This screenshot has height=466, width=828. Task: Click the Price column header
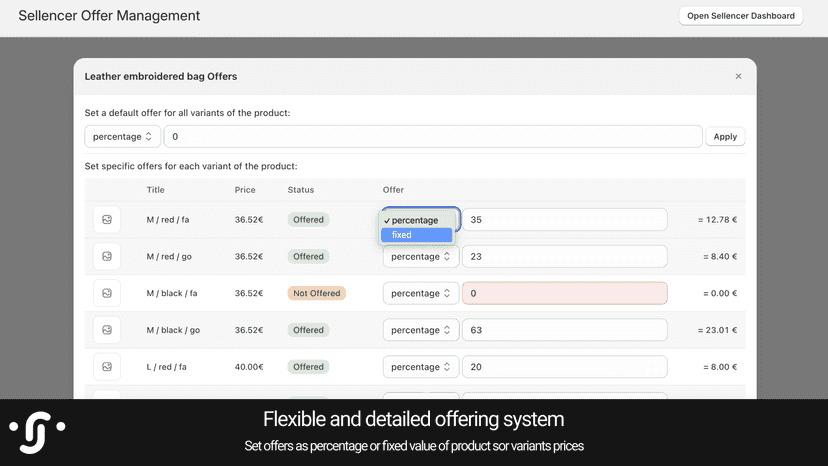pyautogui.click(x=245, y=190)
